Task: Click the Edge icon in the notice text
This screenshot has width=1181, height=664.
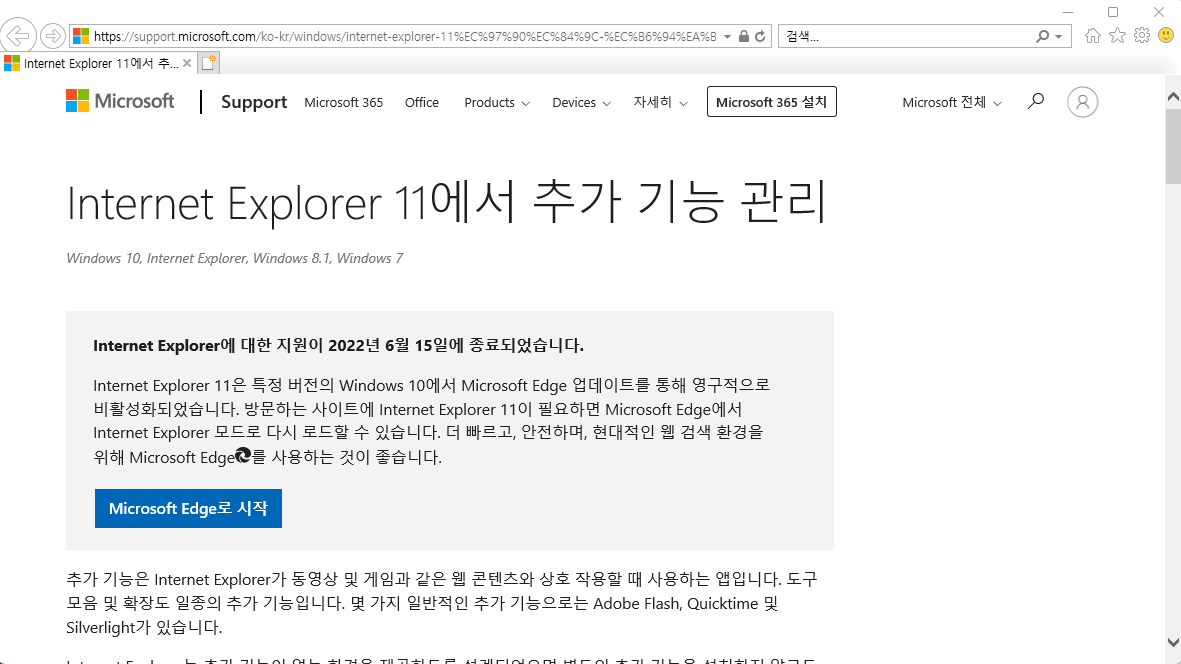Action: (x=243, y=455)
